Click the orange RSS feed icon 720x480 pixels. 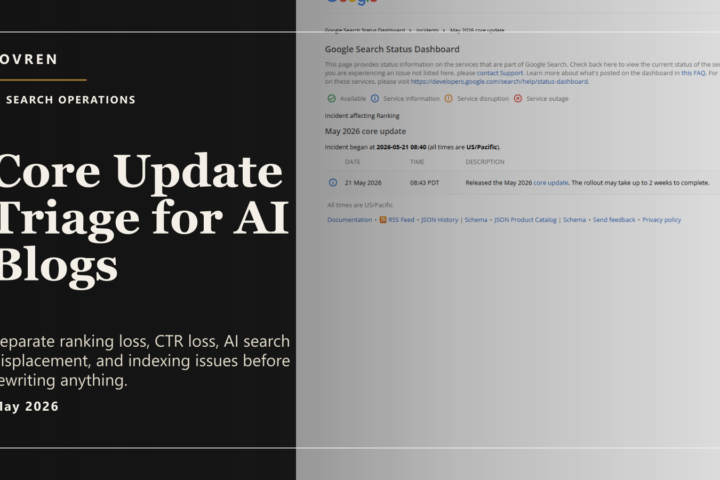383,220
